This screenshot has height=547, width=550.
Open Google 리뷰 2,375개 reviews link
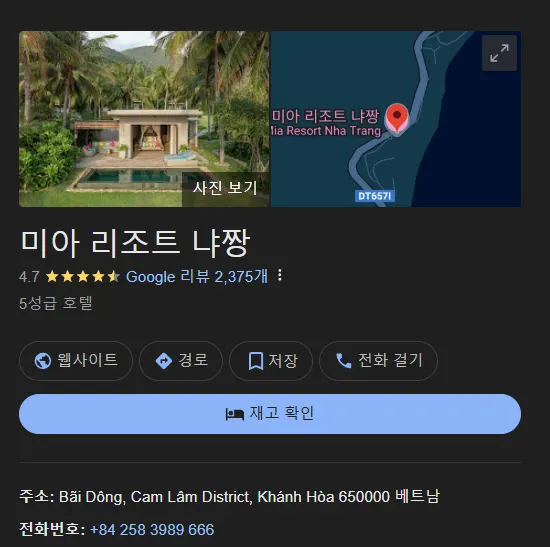point(197,276)
